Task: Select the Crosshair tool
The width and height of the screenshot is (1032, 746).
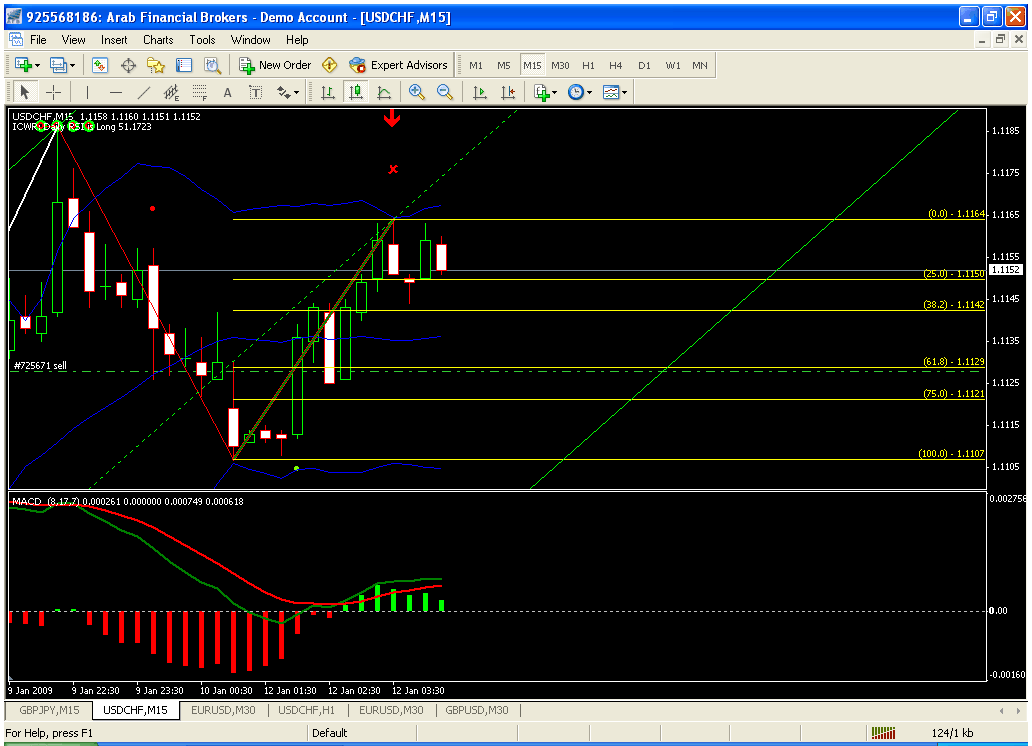Action: pos(54,93)
